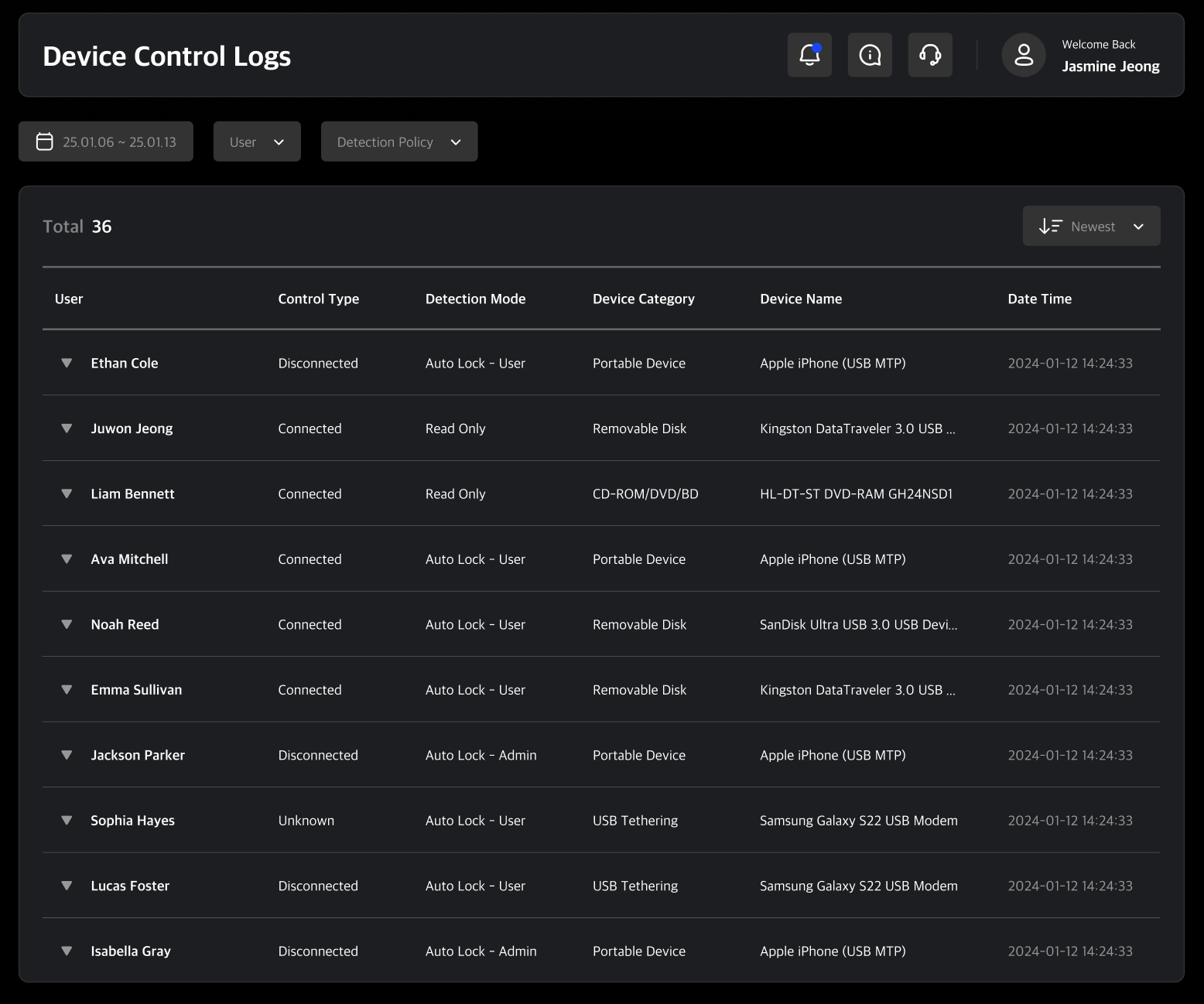1204x1004 pixels.
Task: Expand Ethan Cole's log entry
Action: pyautogui.click(x=67, y=363)
